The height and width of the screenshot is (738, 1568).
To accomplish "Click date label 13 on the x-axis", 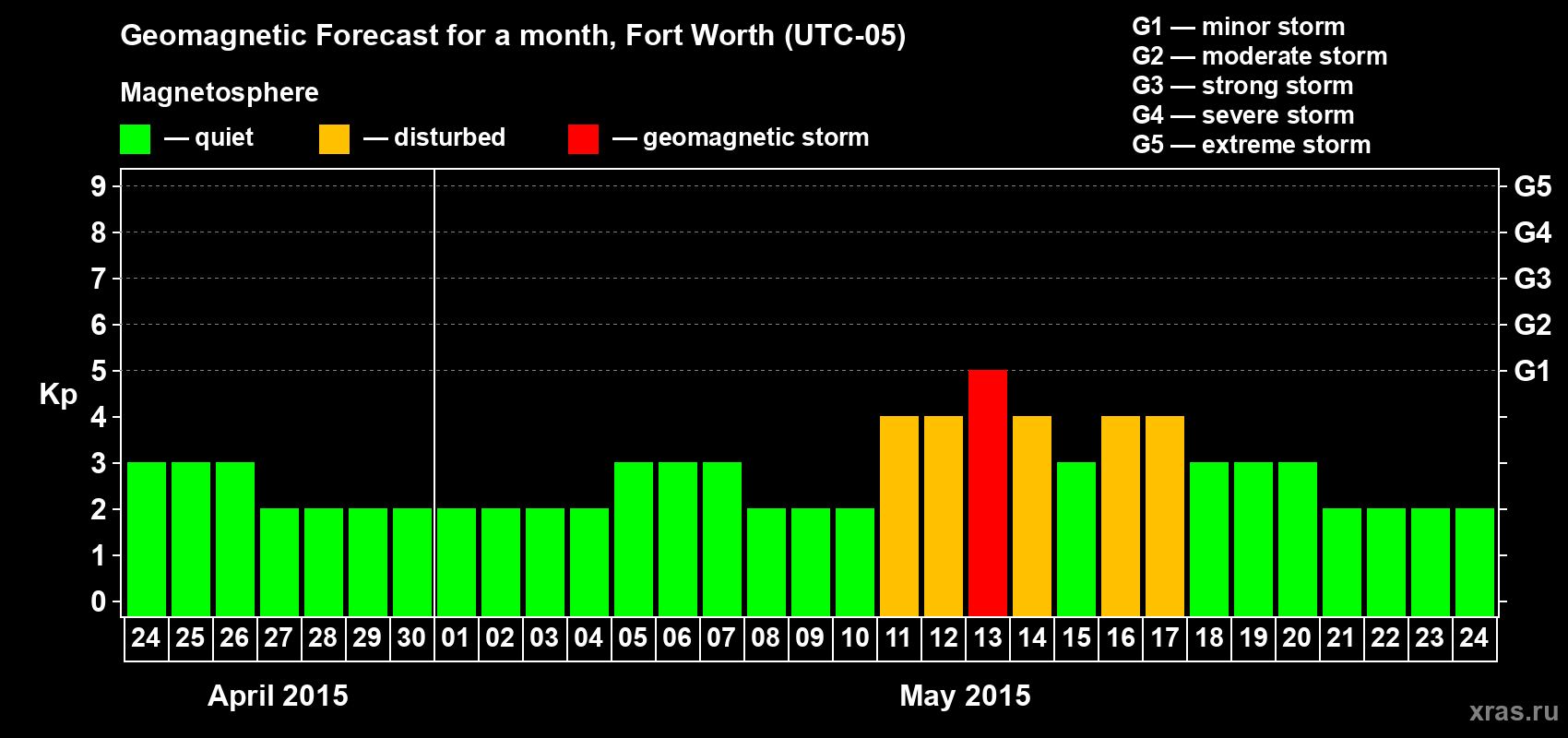I will (x=988, y=638).
